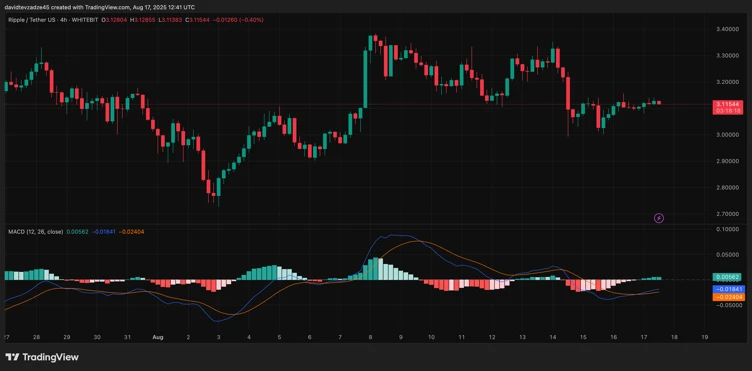Viewport: 752px width, 371px height.
Task: Click the 8 date label on the time axis
Action: click(370, 337)
